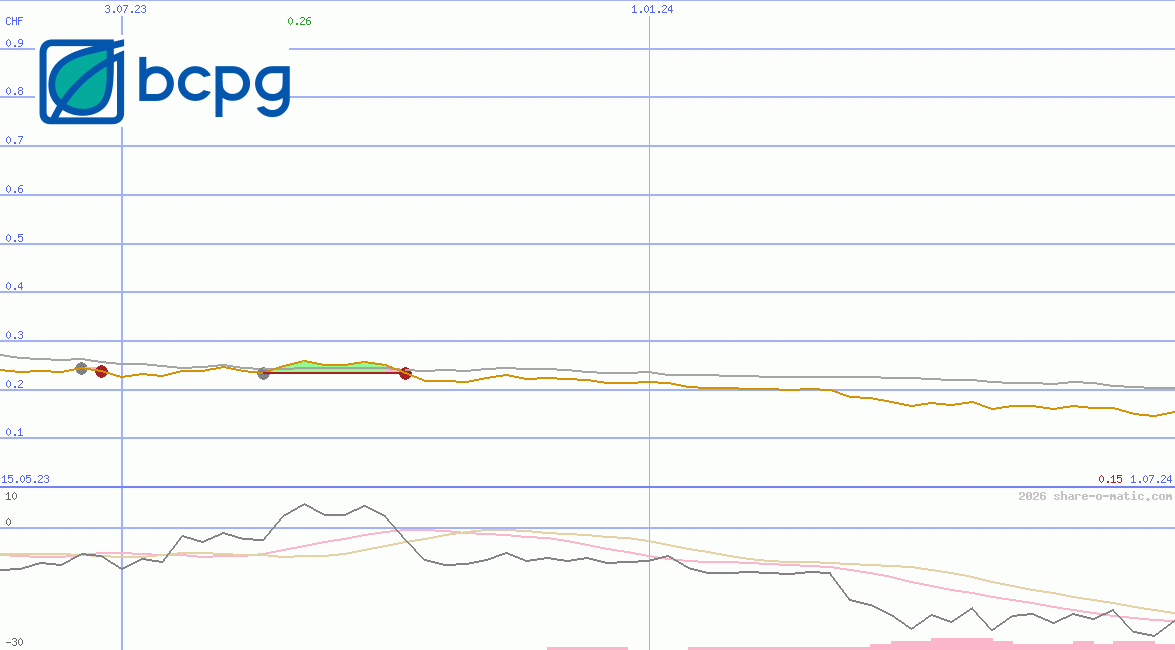
Task: Click the green 0.26 high value
Action: click(299, 21)
